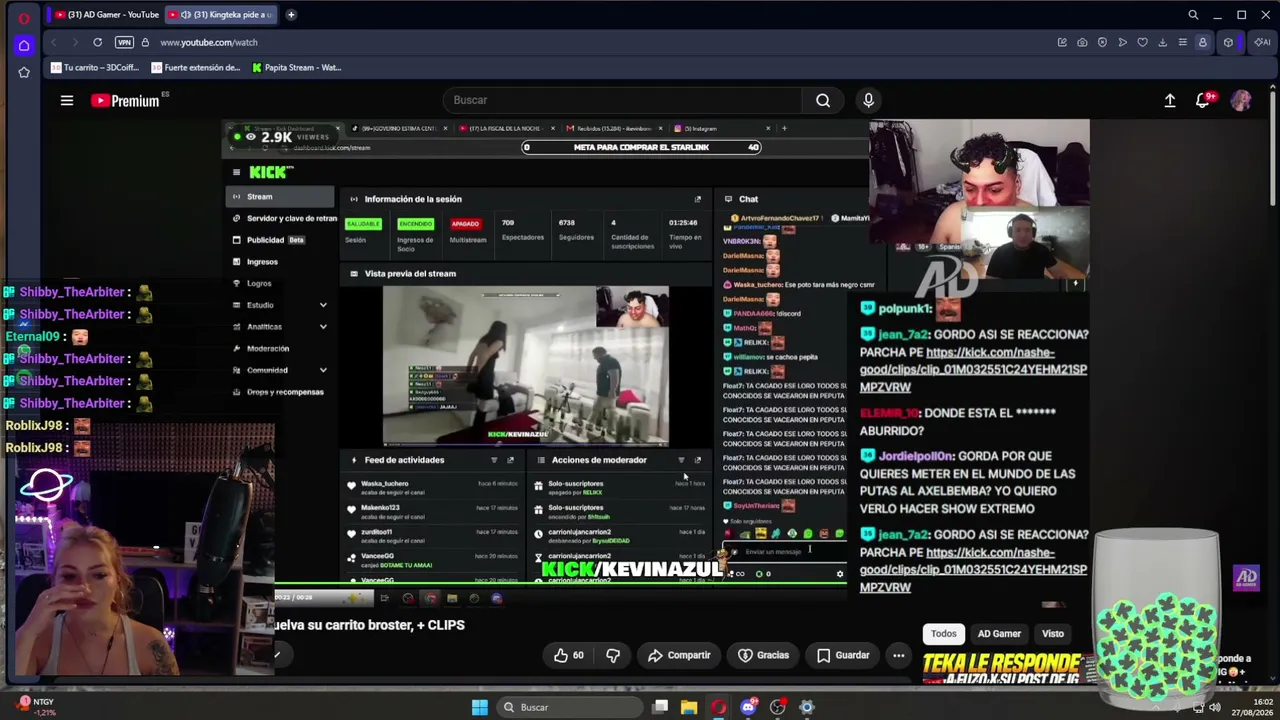Open Opera Easy Setup lines icon

[x=1182, y=42]
